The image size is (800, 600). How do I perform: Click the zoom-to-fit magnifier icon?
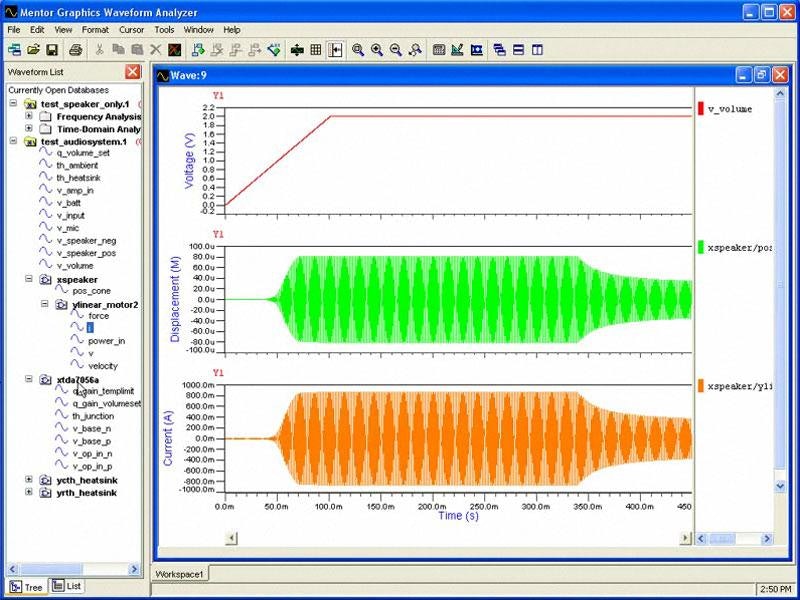pyautogui.click(x=415, y=49)
